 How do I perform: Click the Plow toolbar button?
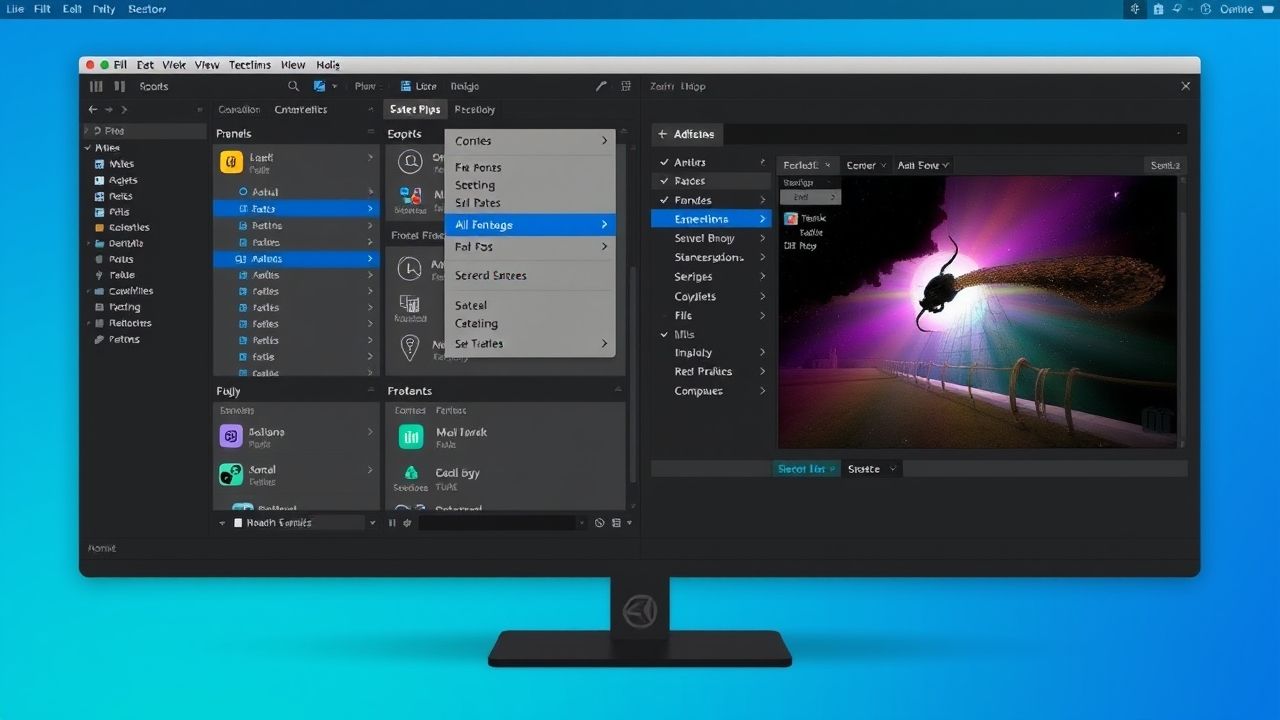(365, 87)
